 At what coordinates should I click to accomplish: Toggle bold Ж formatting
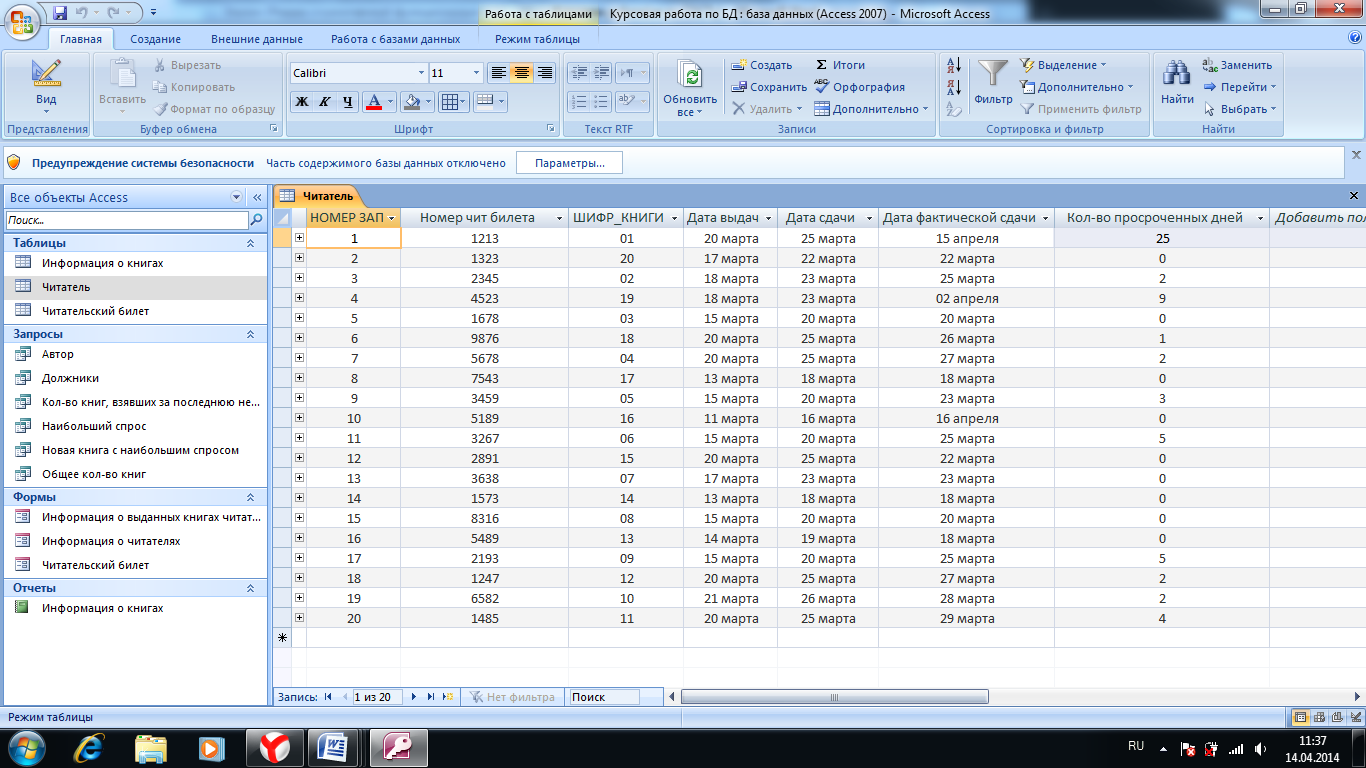click(x=301, y=102)
